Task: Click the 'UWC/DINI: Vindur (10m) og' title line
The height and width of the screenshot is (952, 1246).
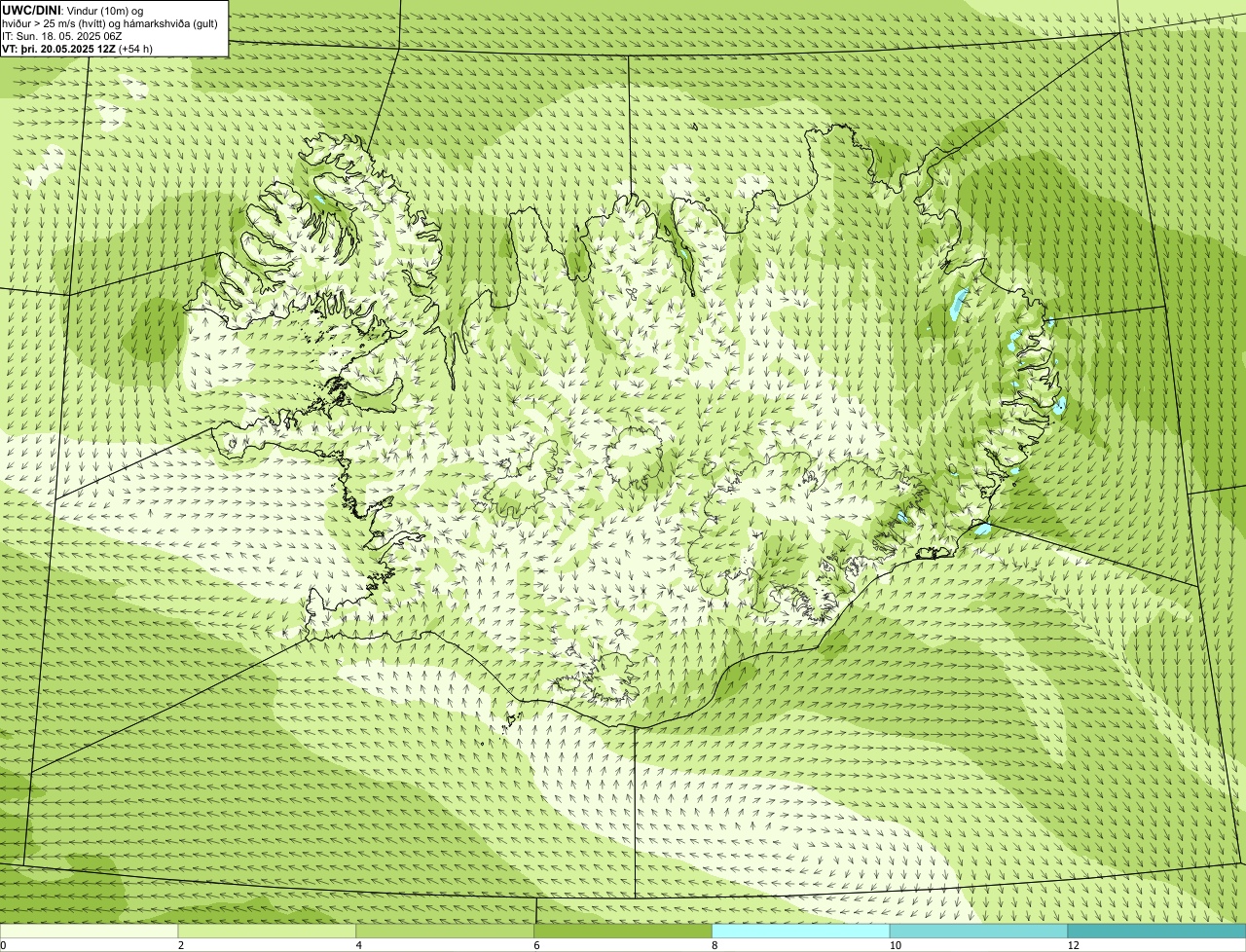Action: point(73,11)
